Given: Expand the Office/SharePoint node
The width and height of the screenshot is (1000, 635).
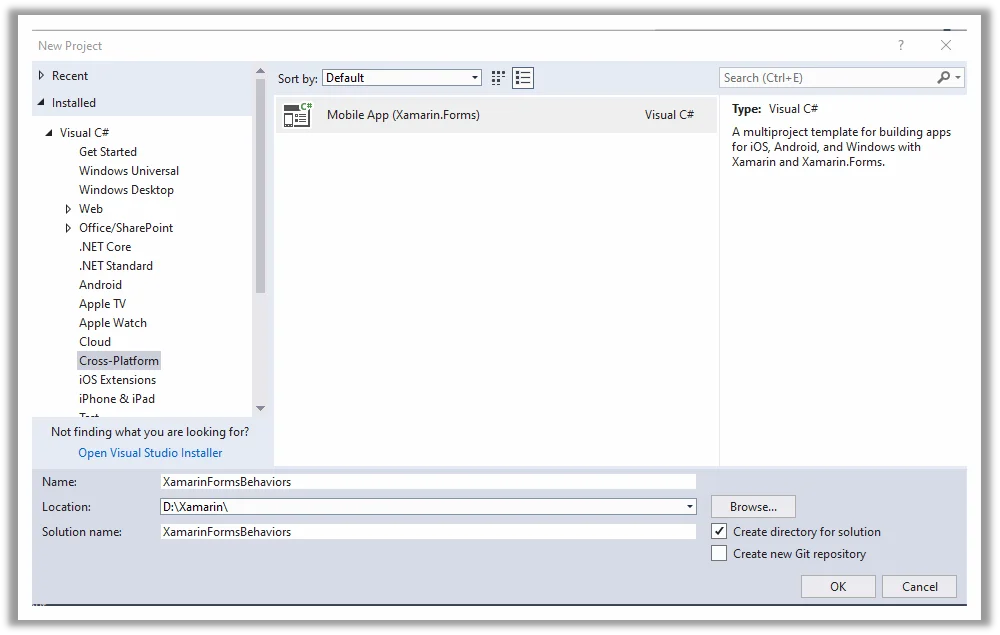Looking at the screenshot, I should click(68, 228).
